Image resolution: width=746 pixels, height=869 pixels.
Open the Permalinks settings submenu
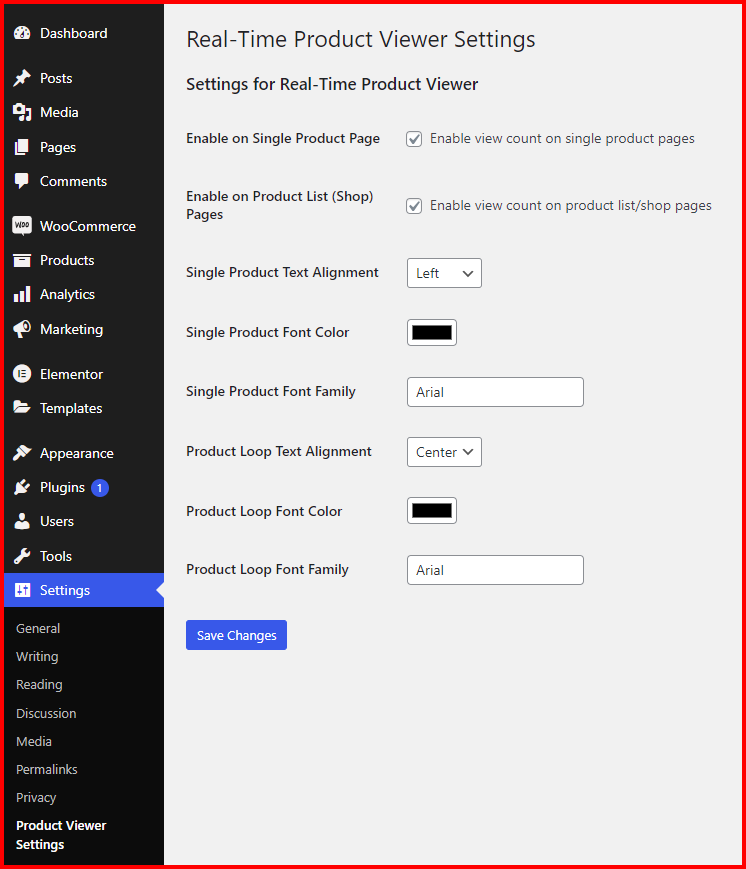coord(47,769)
